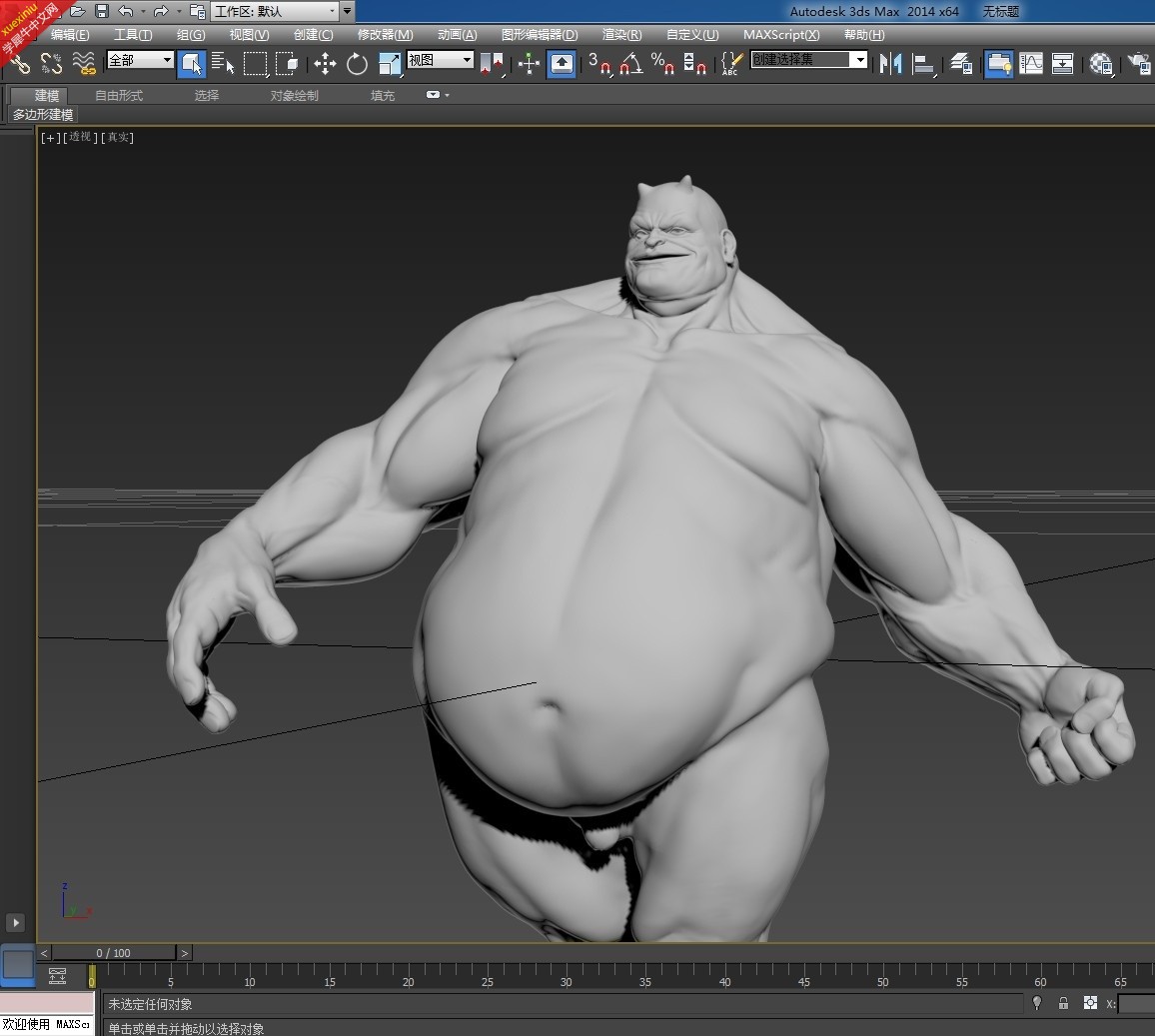Choose the Rectangular Selection Region tool
The width and height of the screenshot is (1155, 1036).
click(x=256, y=64)
